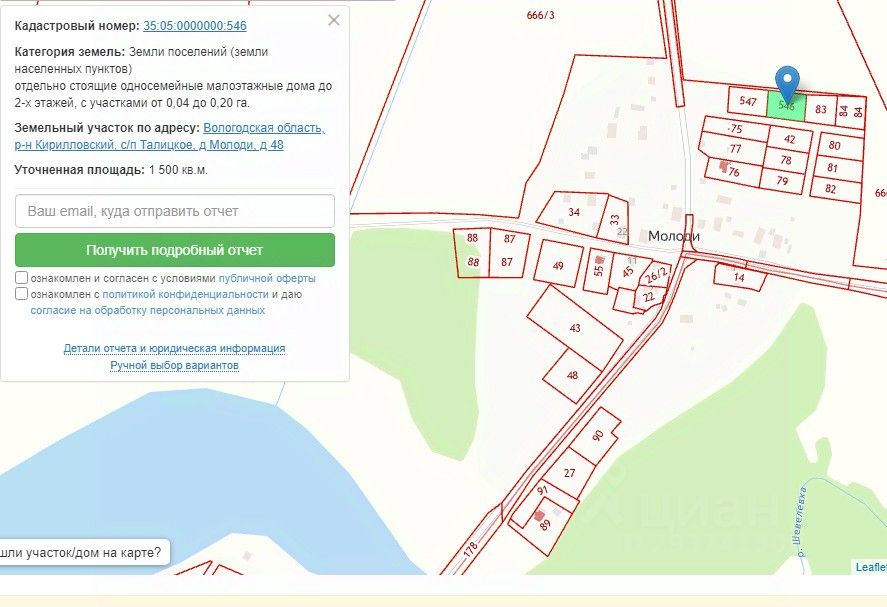Click the blue location pin marker

[x=787, y=83]
